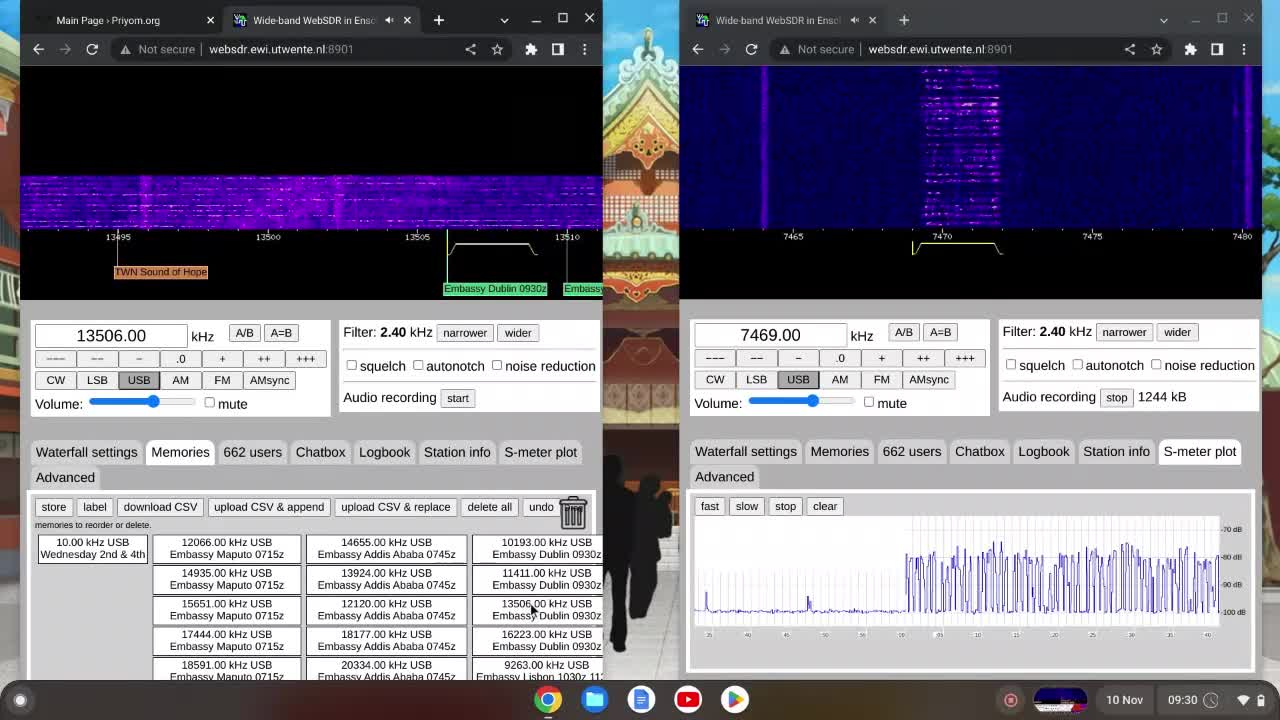Select AMsync mode in right window
The image size is (1280, 720).
coord(929,379)
